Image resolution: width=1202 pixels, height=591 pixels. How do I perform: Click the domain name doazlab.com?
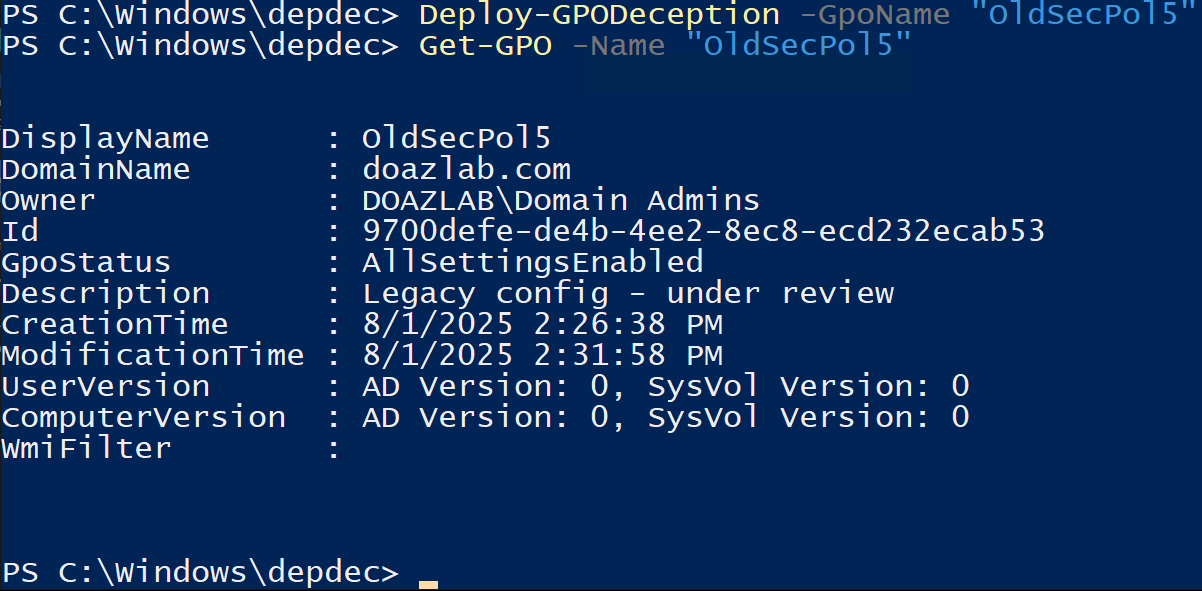pos(466,169)
